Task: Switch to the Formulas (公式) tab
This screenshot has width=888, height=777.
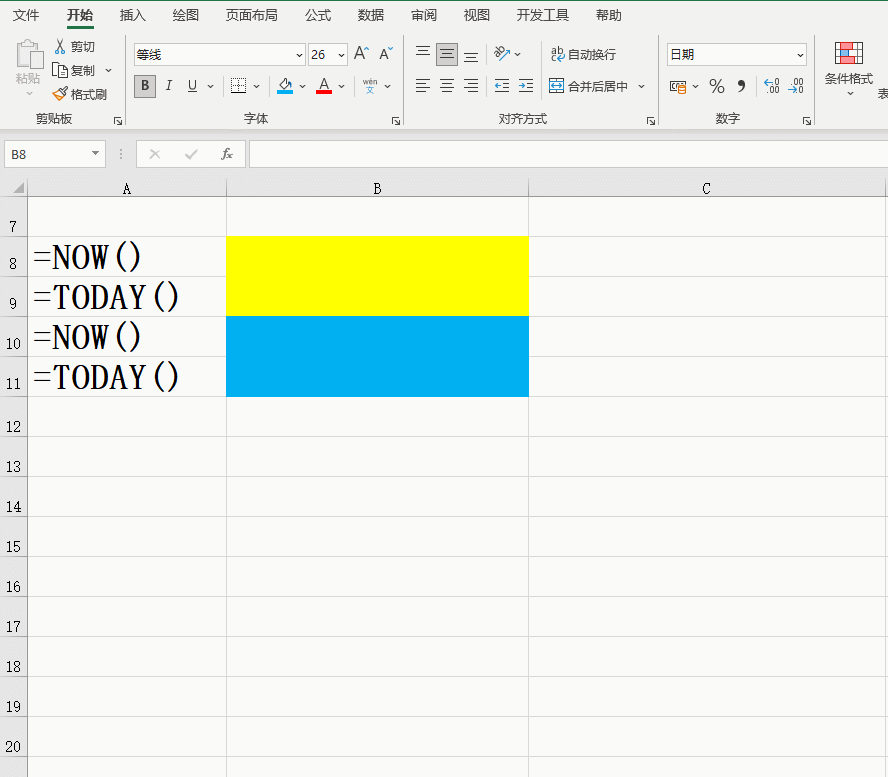Action: coord(318,15)
